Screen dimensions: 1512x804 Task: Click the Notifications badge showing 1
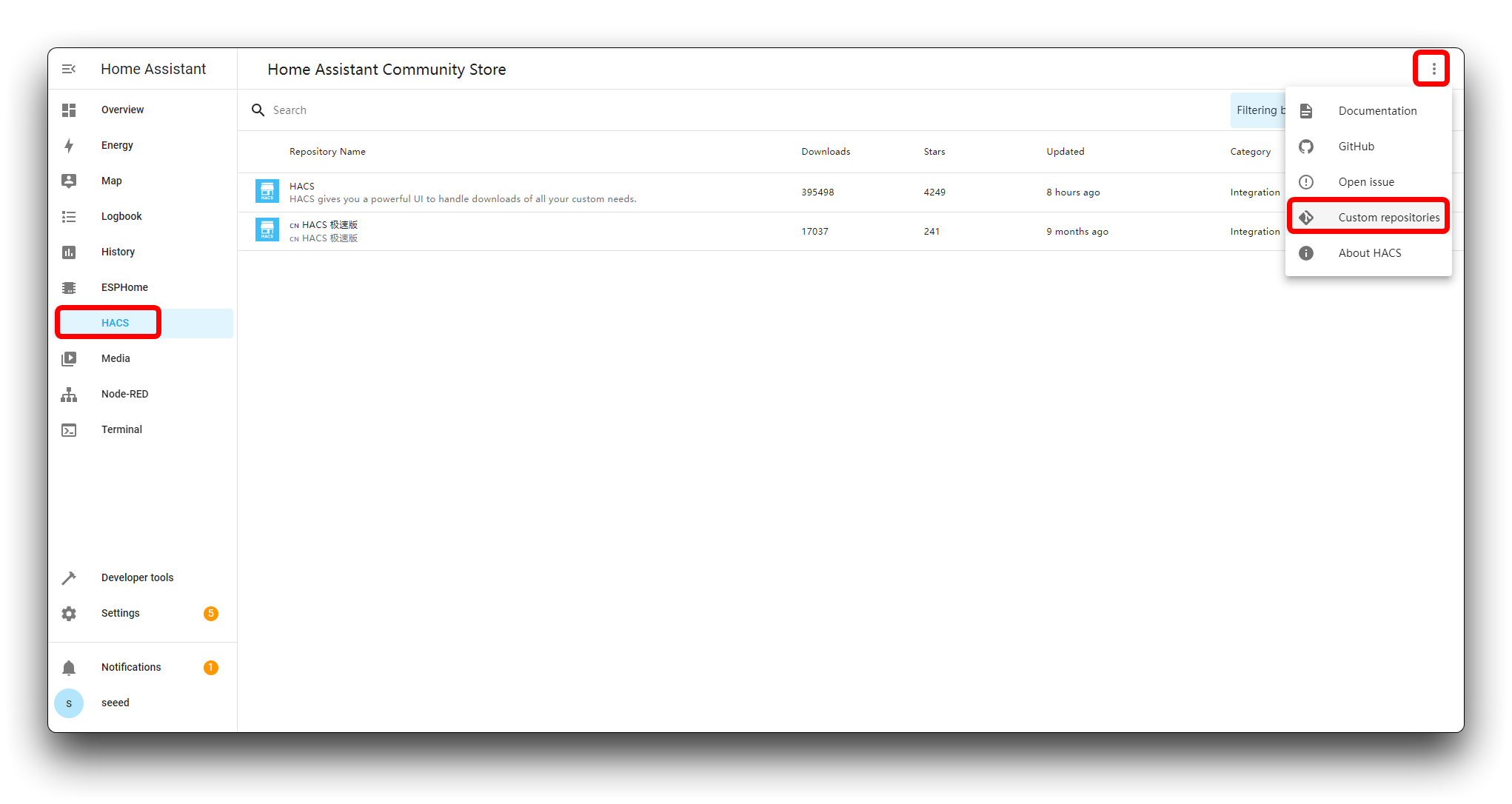[x=211, y=667]
